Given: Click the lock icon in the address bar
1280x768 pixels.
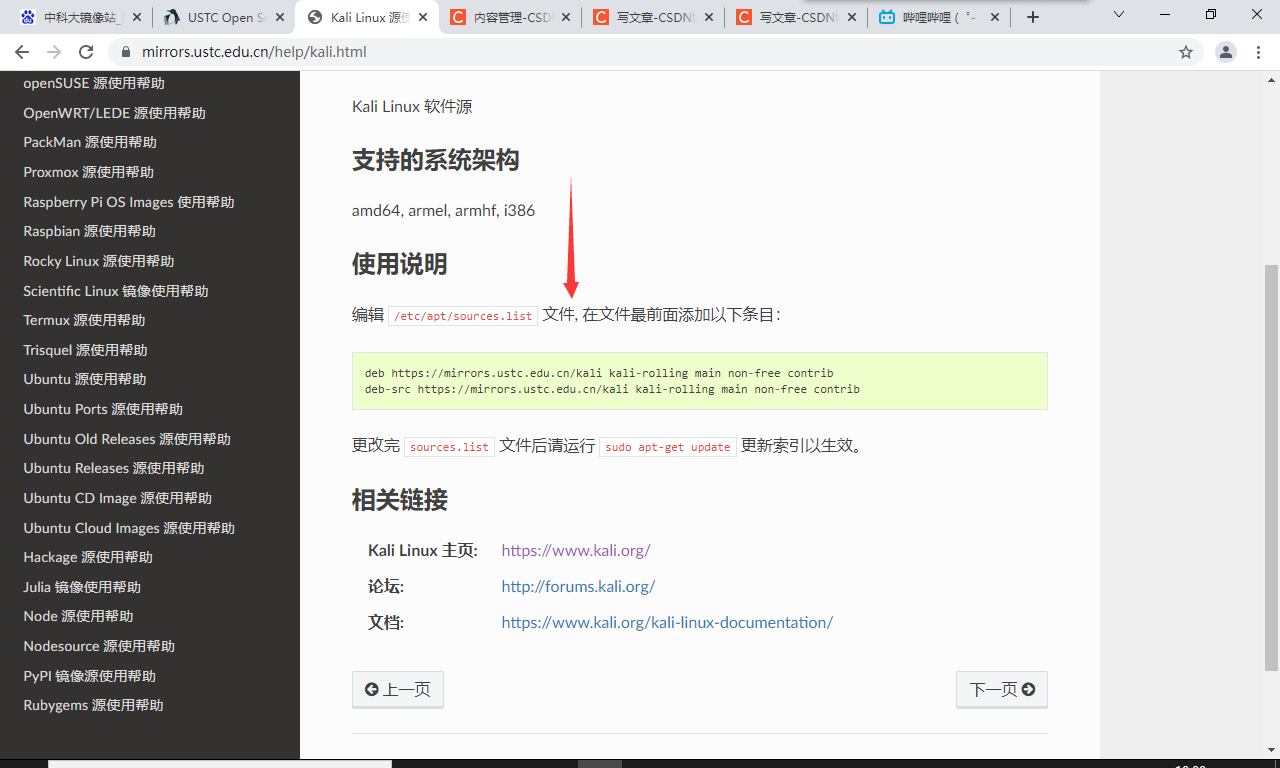Looking at the screenshot, I should (126, 52).
